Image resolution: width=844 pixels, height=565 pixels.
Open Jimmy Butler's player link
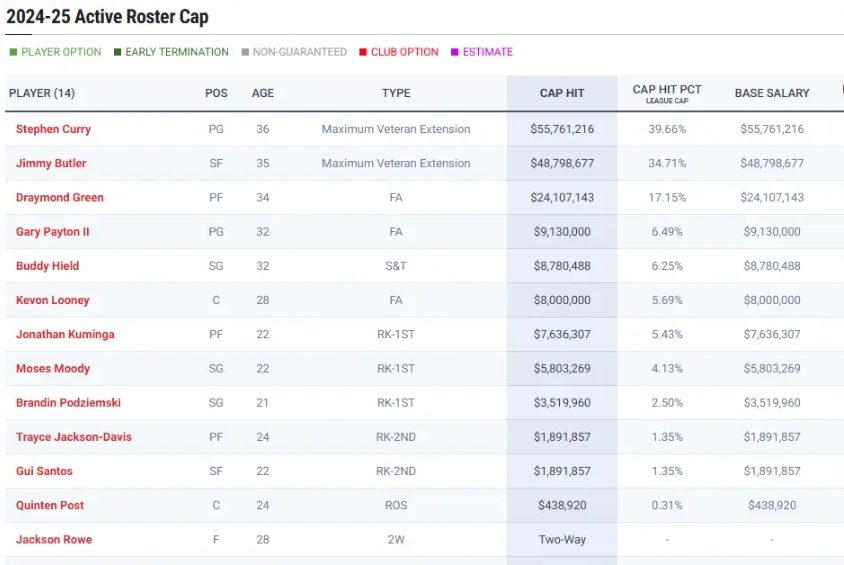pyautogui.click(x=51, y=163)
